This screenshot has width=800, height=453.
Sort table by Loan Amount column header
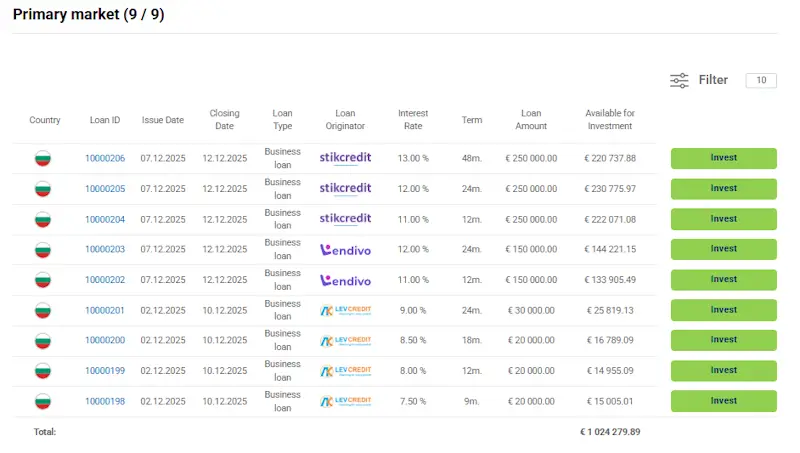click(531, 120)
